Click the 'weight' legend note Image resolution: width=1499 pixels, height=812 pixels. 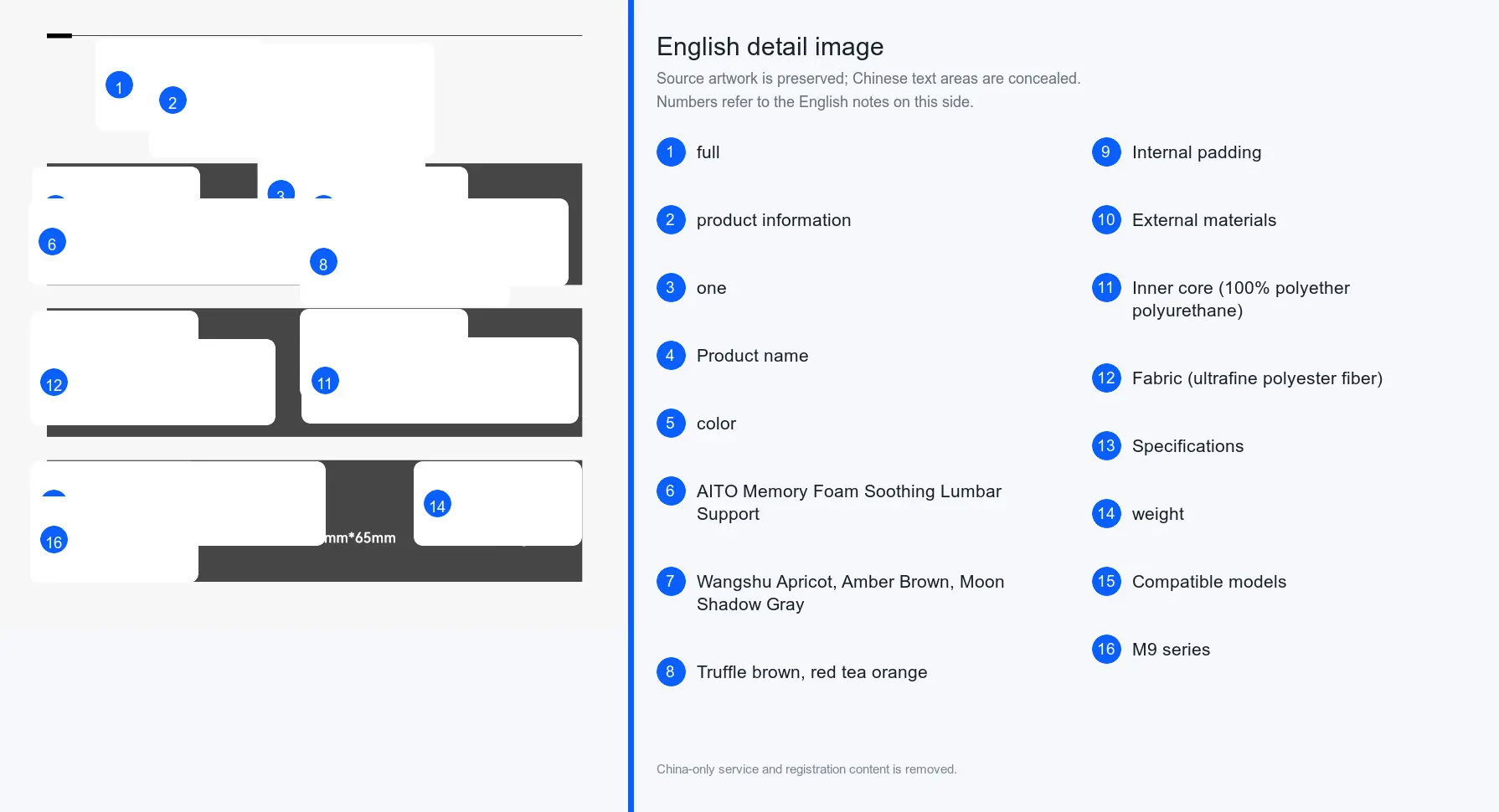1158,514
